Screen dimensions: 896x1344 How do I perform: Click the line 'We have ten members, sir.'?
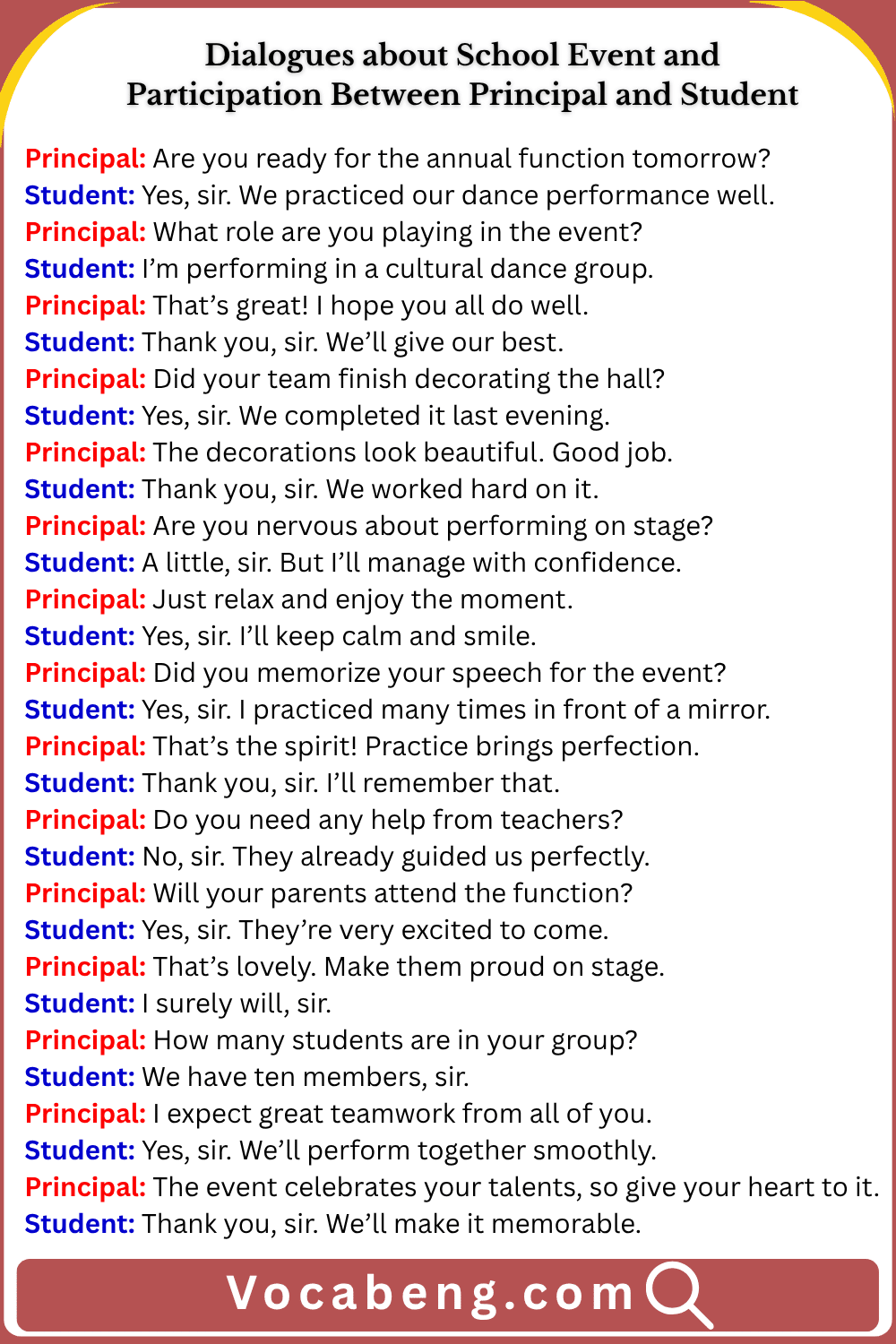(x=306, y=1077)
